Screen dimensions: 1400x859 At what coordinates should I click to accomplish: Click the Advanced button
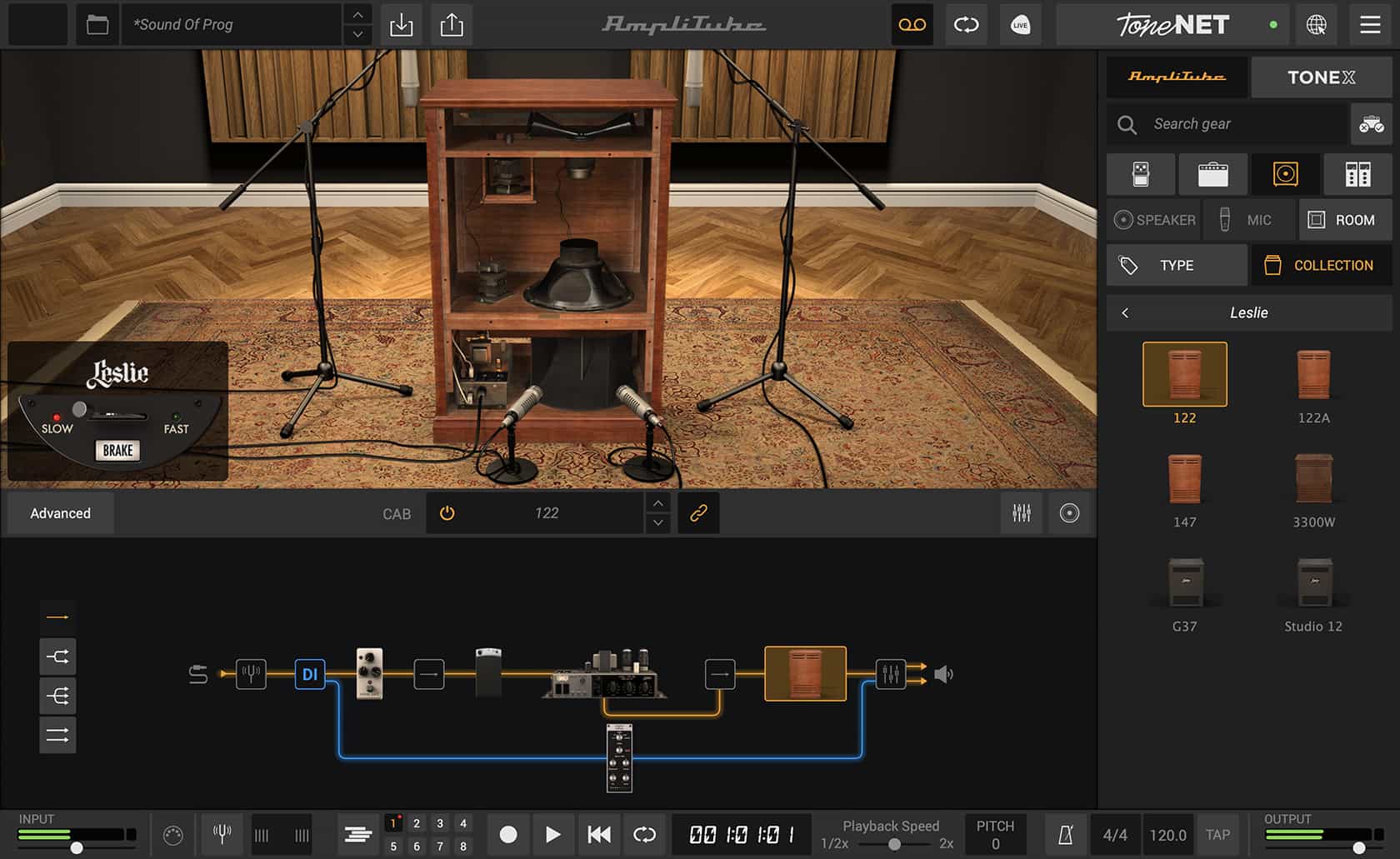(61, 513)
